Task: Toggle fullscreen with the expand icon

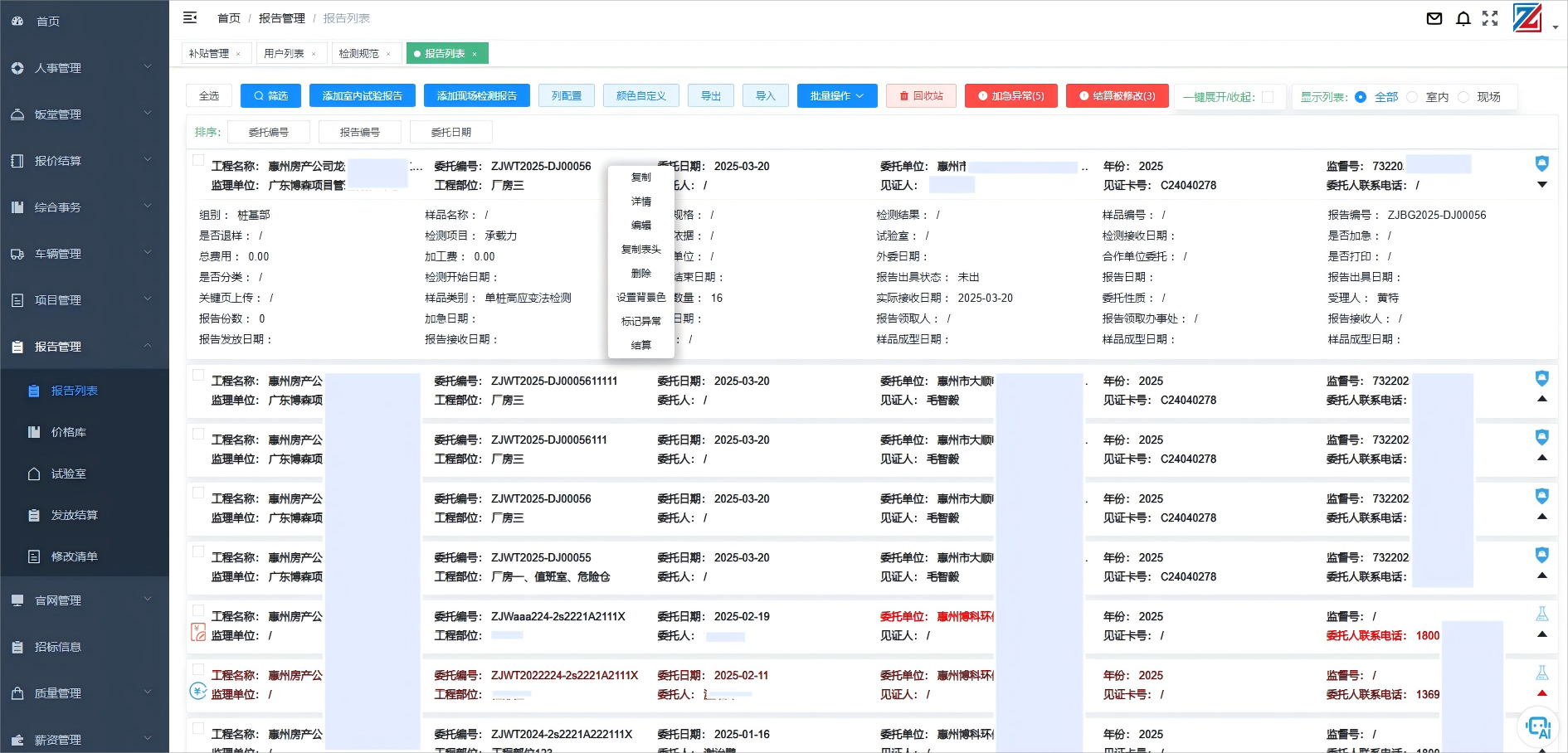Action: click(x=1491, y=18)
